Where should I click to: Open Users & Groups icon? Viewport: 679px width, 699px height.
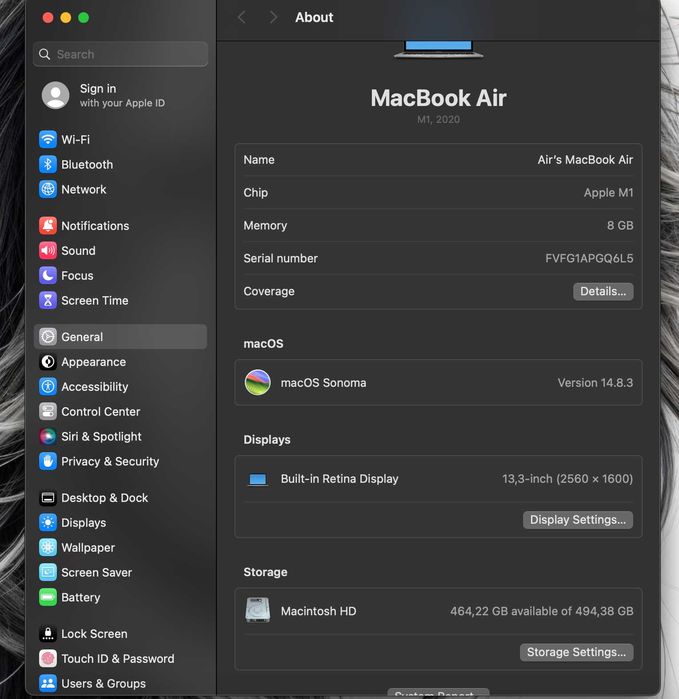(48, 683)
